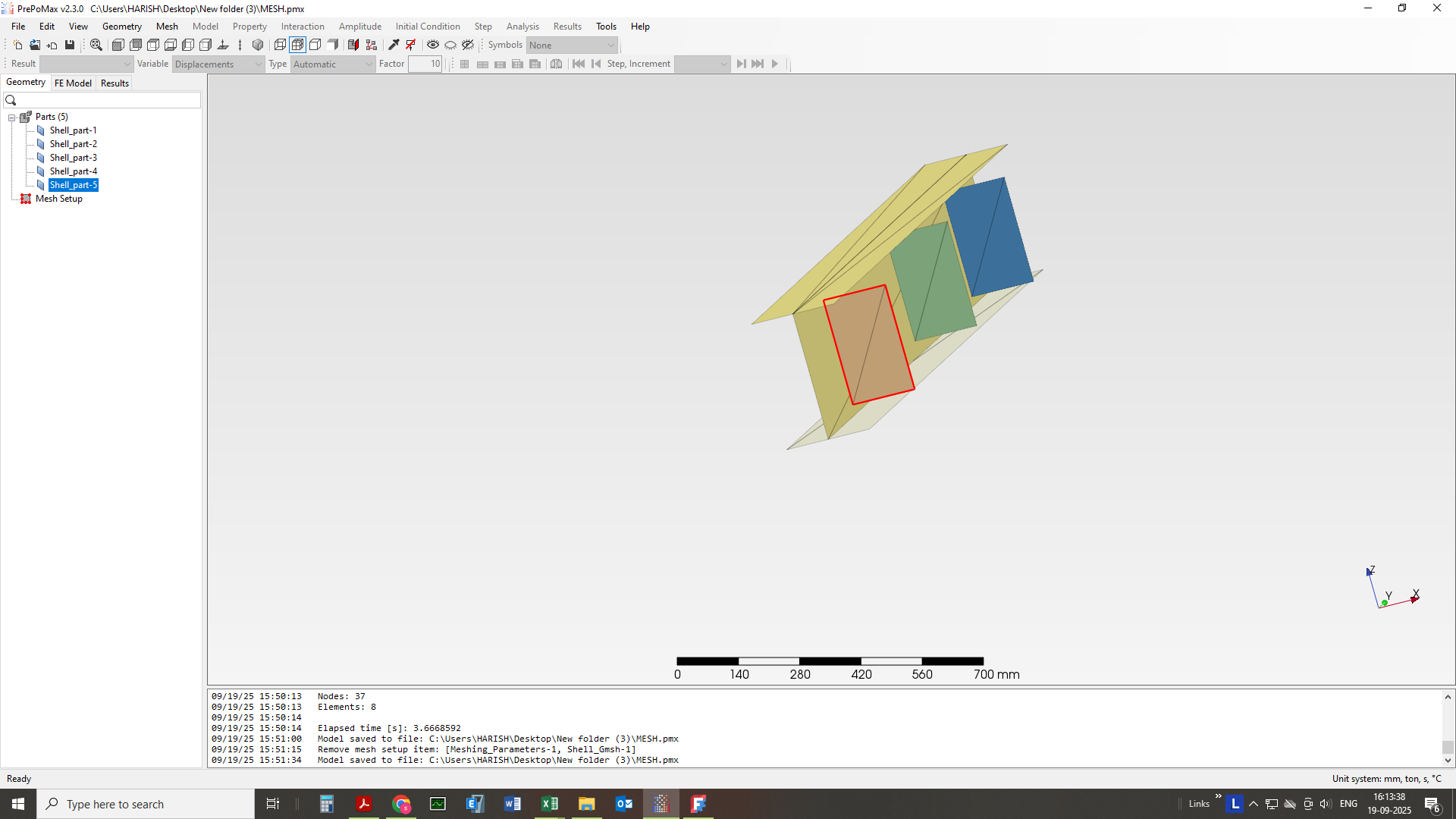This screenshot has height=819, width=1456.
Task: Switch to the FE Model tab
Action: pyautogui.click(x=73, y=83)
